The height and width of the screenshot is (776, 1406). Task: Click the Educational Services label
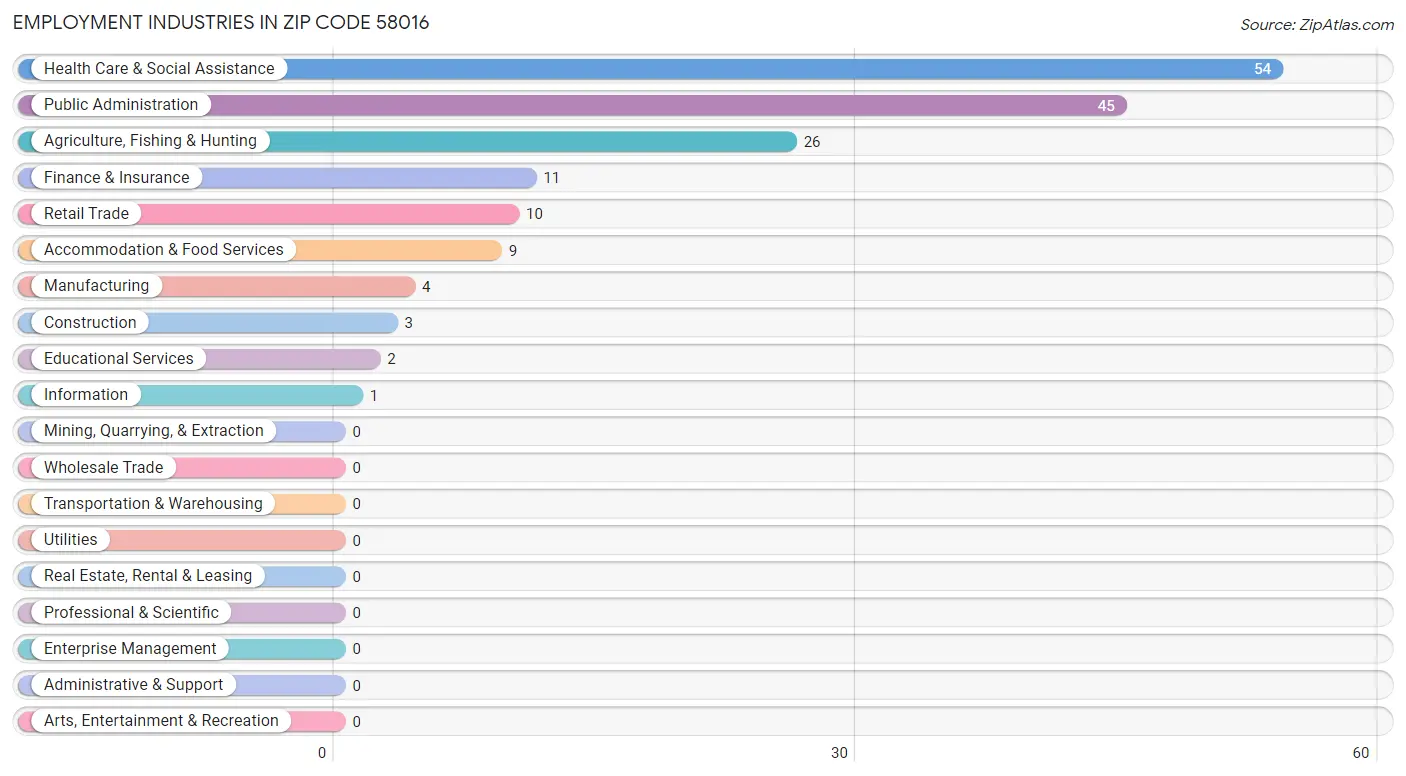coord(119,359)
